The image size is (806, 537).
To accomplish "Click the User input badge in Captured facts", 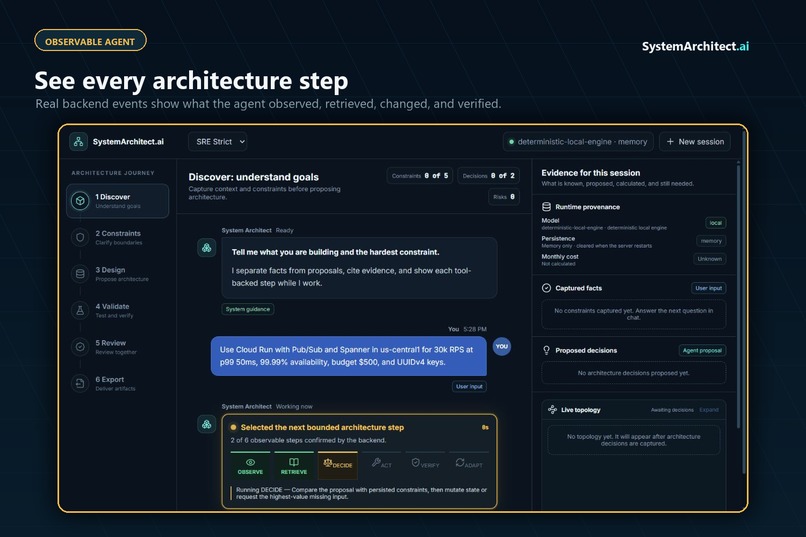I will click(x=708, y=288).
